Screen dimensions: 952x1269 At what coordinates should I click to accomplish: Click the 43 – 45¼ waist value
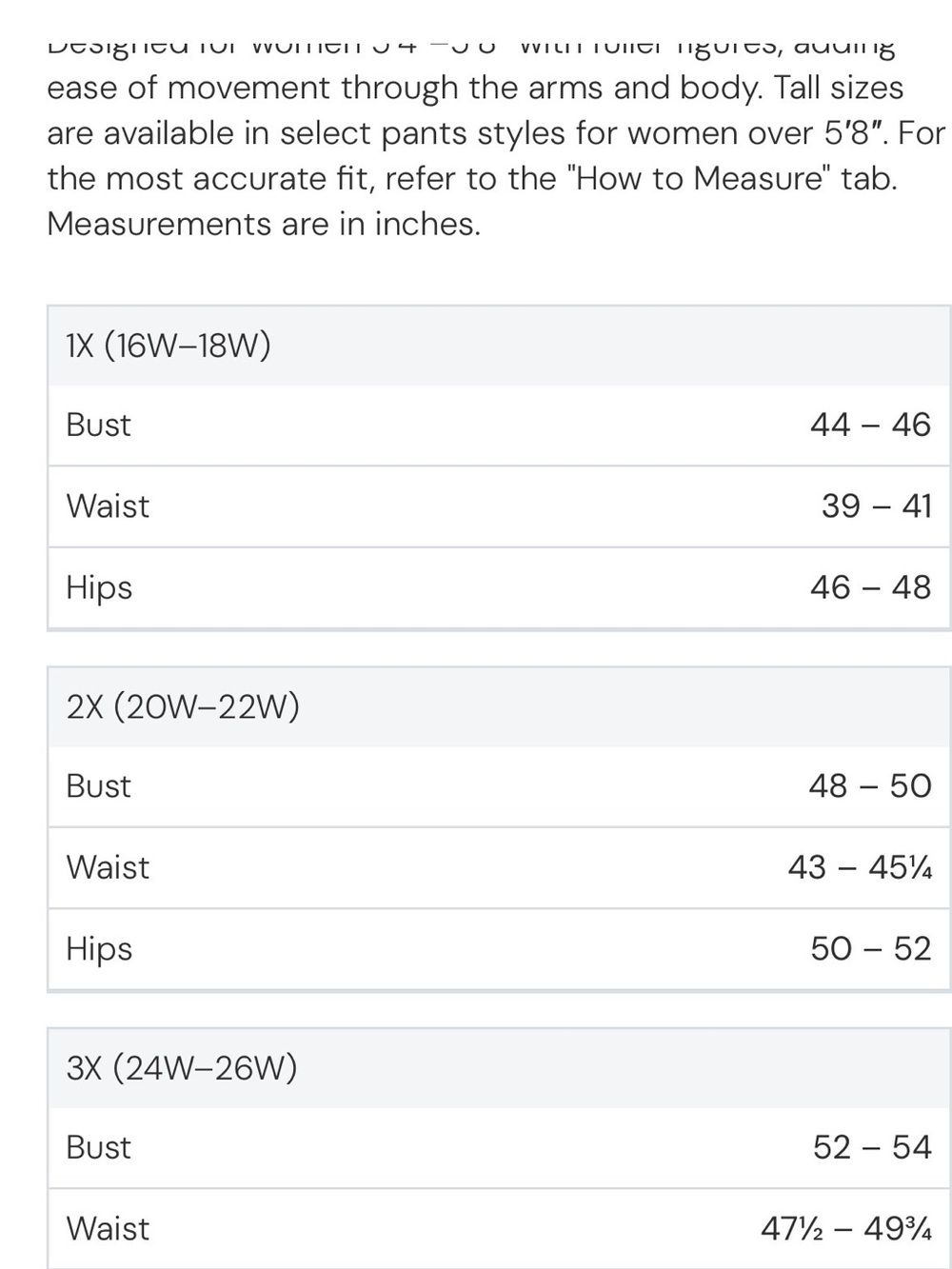(860, 867)
